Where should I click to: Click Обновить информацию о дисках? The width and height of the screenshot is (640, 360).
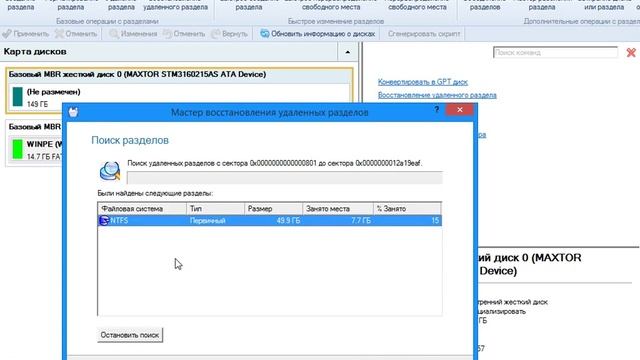coord(318,34)
